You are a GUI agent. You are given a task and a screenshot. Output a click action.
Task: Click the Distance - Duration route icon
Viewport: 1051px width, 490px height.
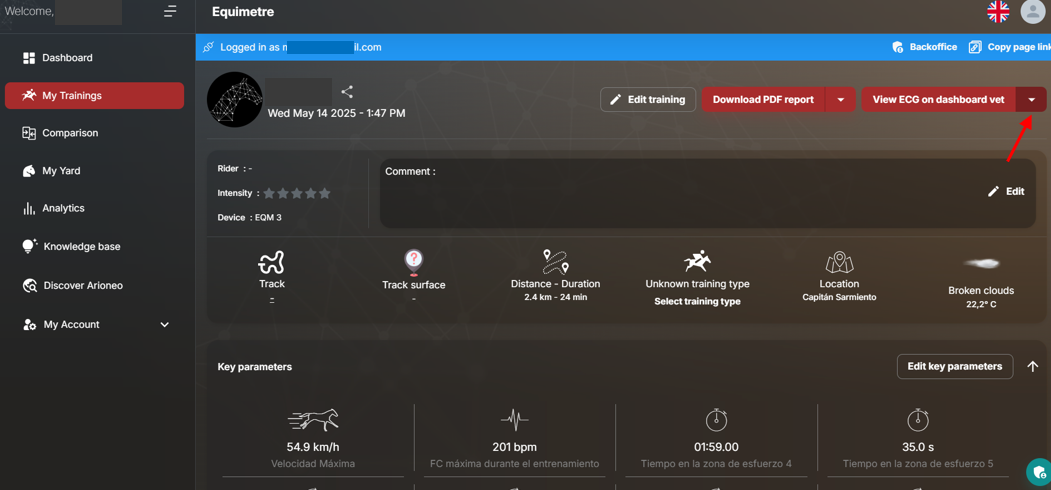coord(555,261)
